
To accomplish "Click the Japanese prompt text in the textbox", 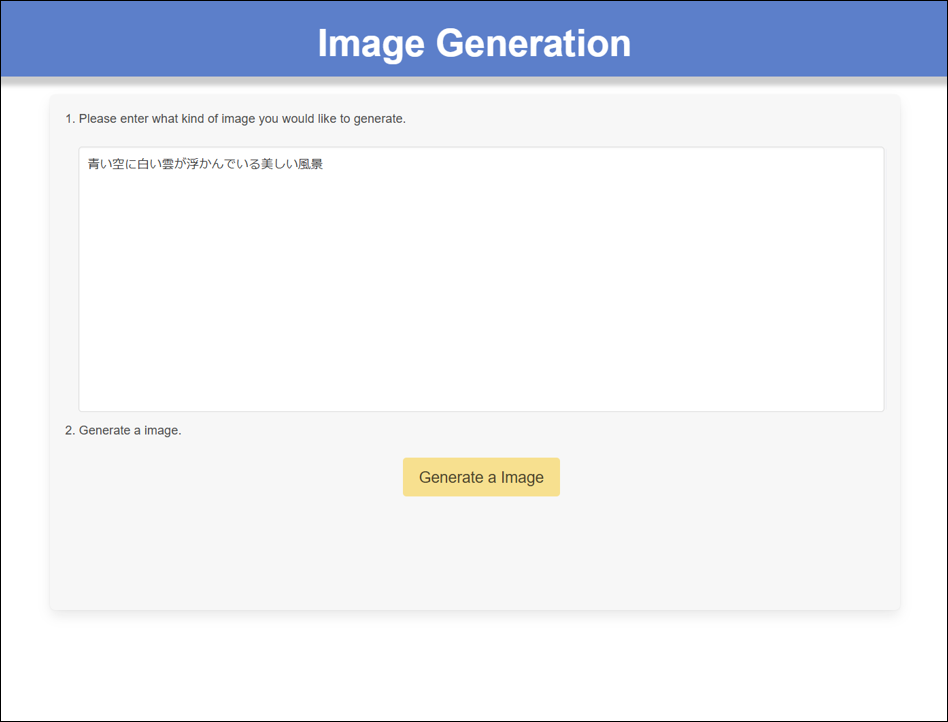I will tap(205, 164).
